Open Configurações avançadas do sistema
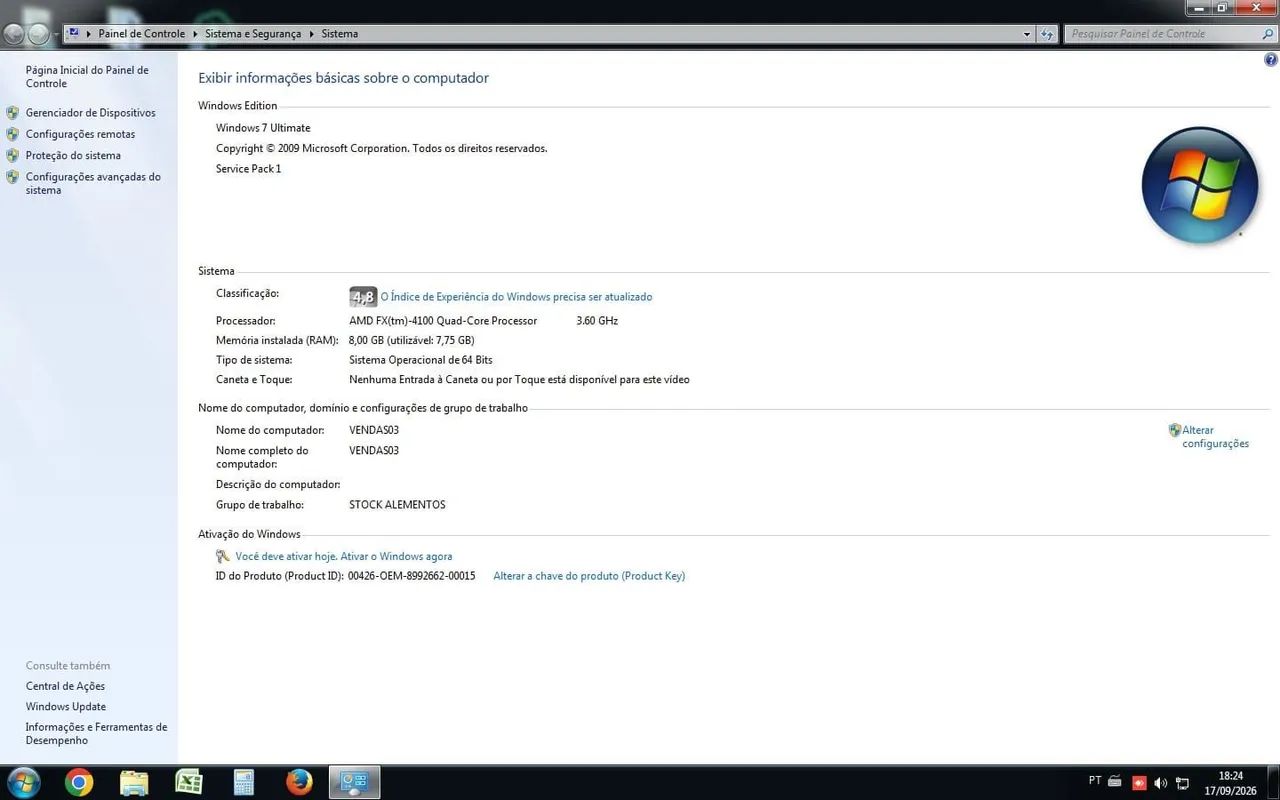Viewport: 1280px width, 800px height. [x=93, y=183]
